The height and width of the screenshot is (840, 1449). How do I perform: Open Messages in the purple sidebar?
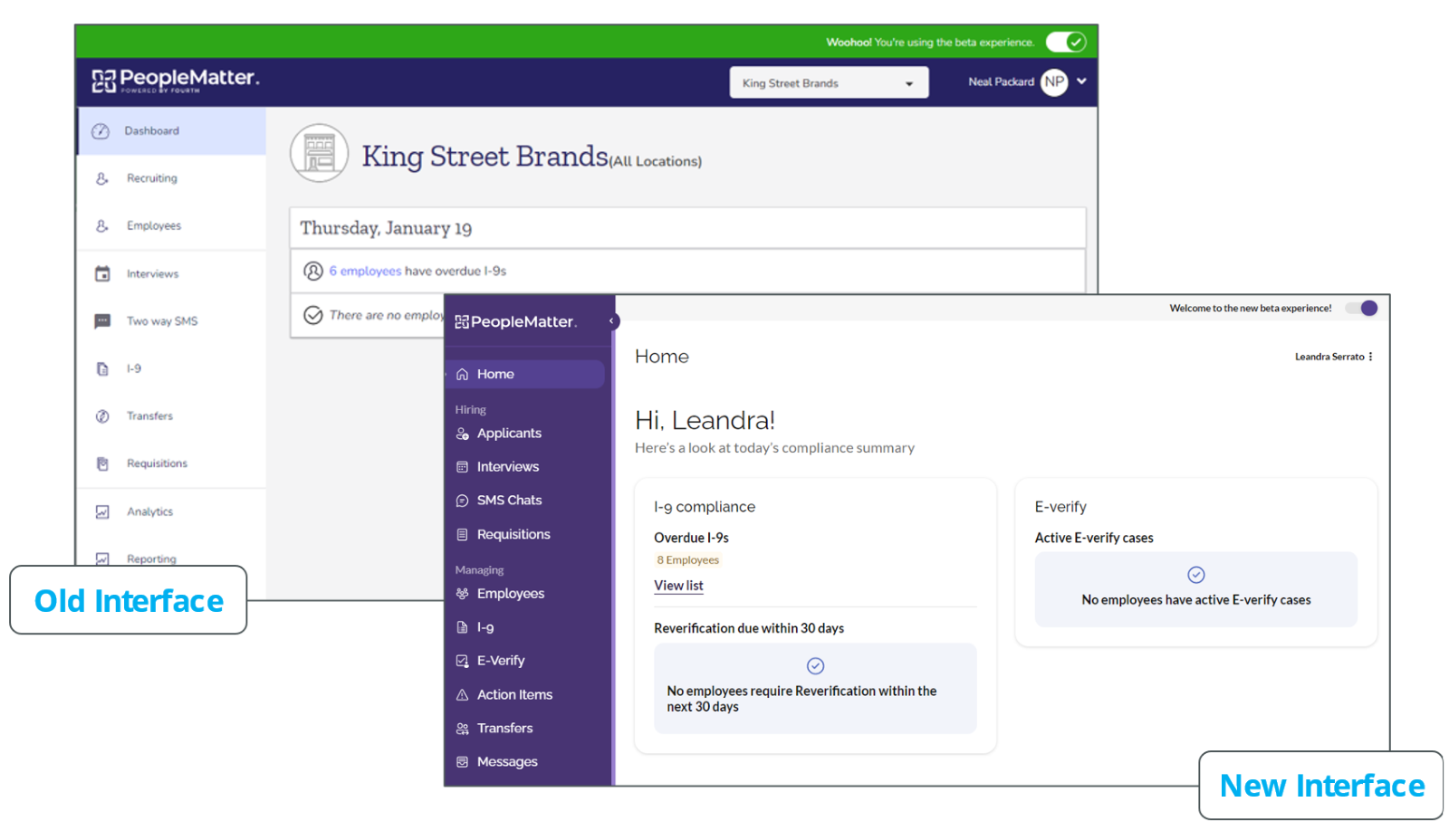click(507, 761)
